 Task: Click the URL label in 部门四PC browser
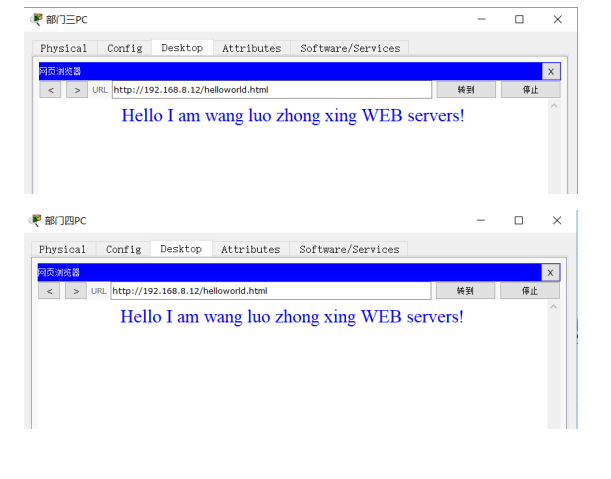coord(99,291)
